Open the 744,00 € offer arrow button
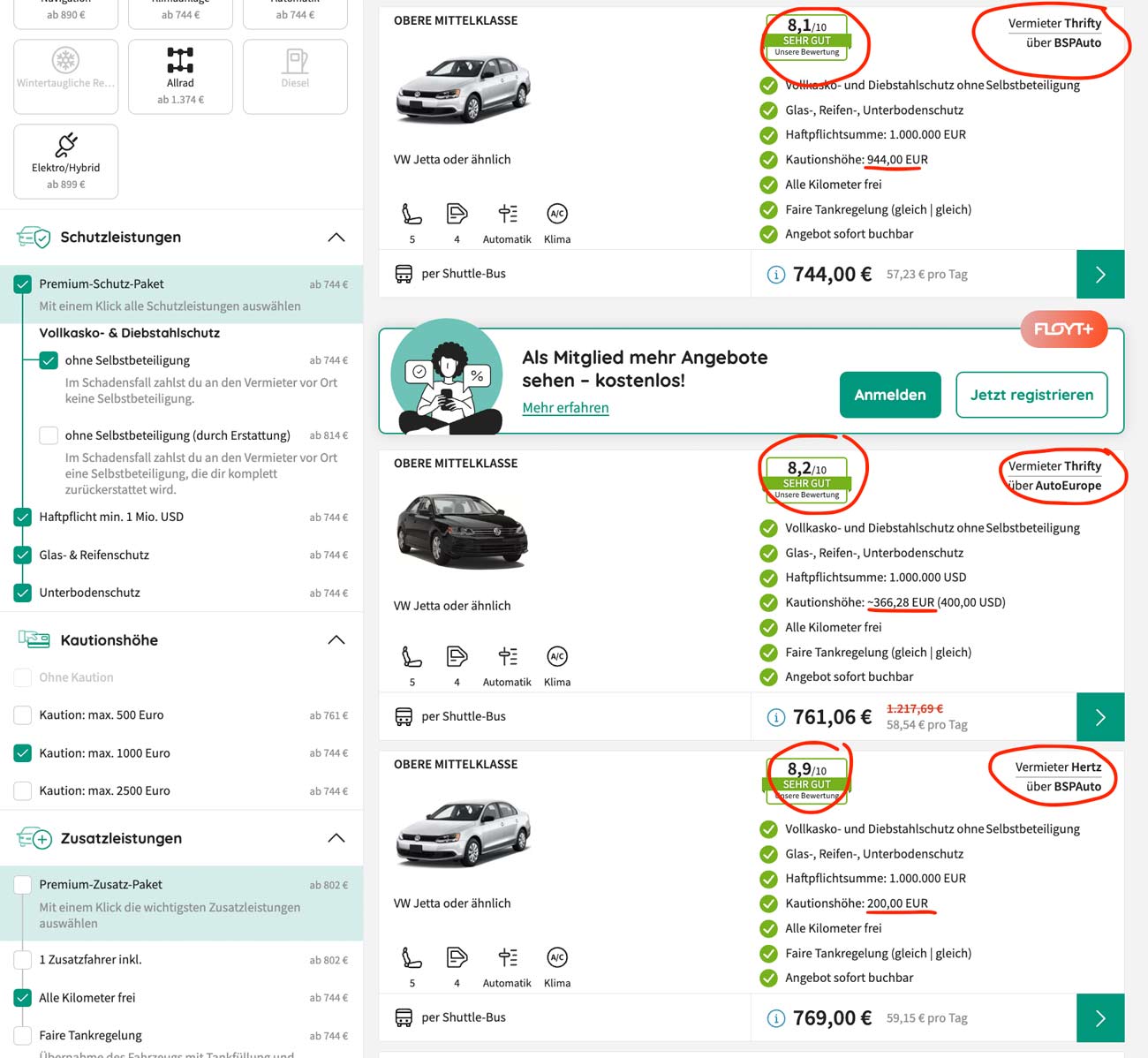 click(1100, 275)
